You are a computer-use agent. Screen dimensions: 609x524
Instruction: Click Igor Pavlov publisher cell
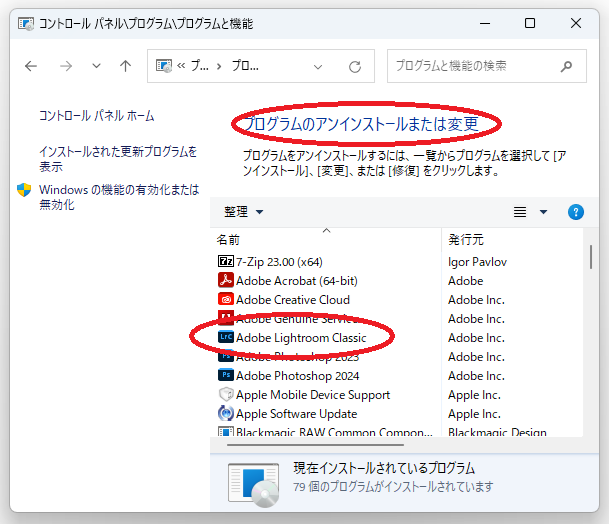click(x=477, y=262)
